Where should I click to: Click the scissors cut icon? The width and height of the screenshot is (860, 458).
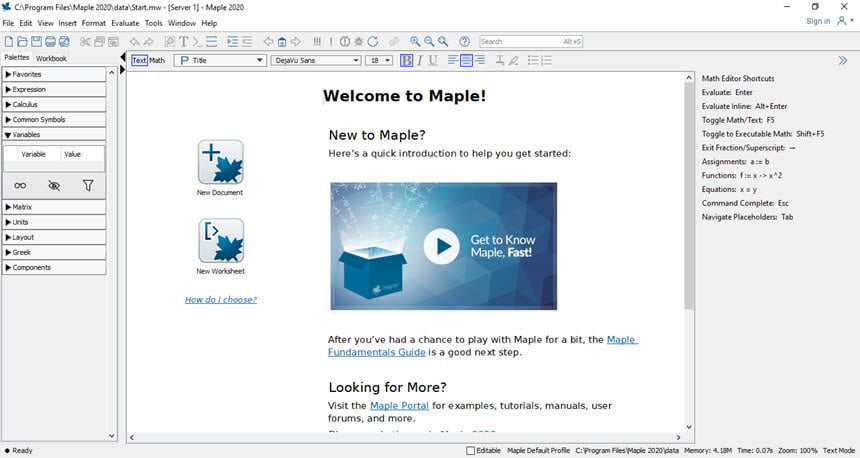[x=85, y=42]
